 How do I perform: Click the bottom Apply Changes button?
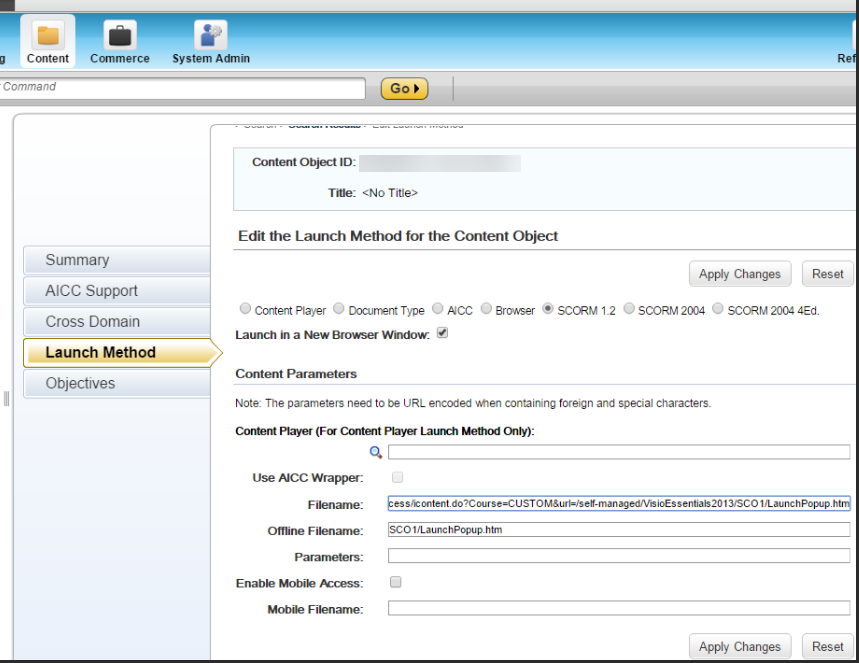pos(740,647)
